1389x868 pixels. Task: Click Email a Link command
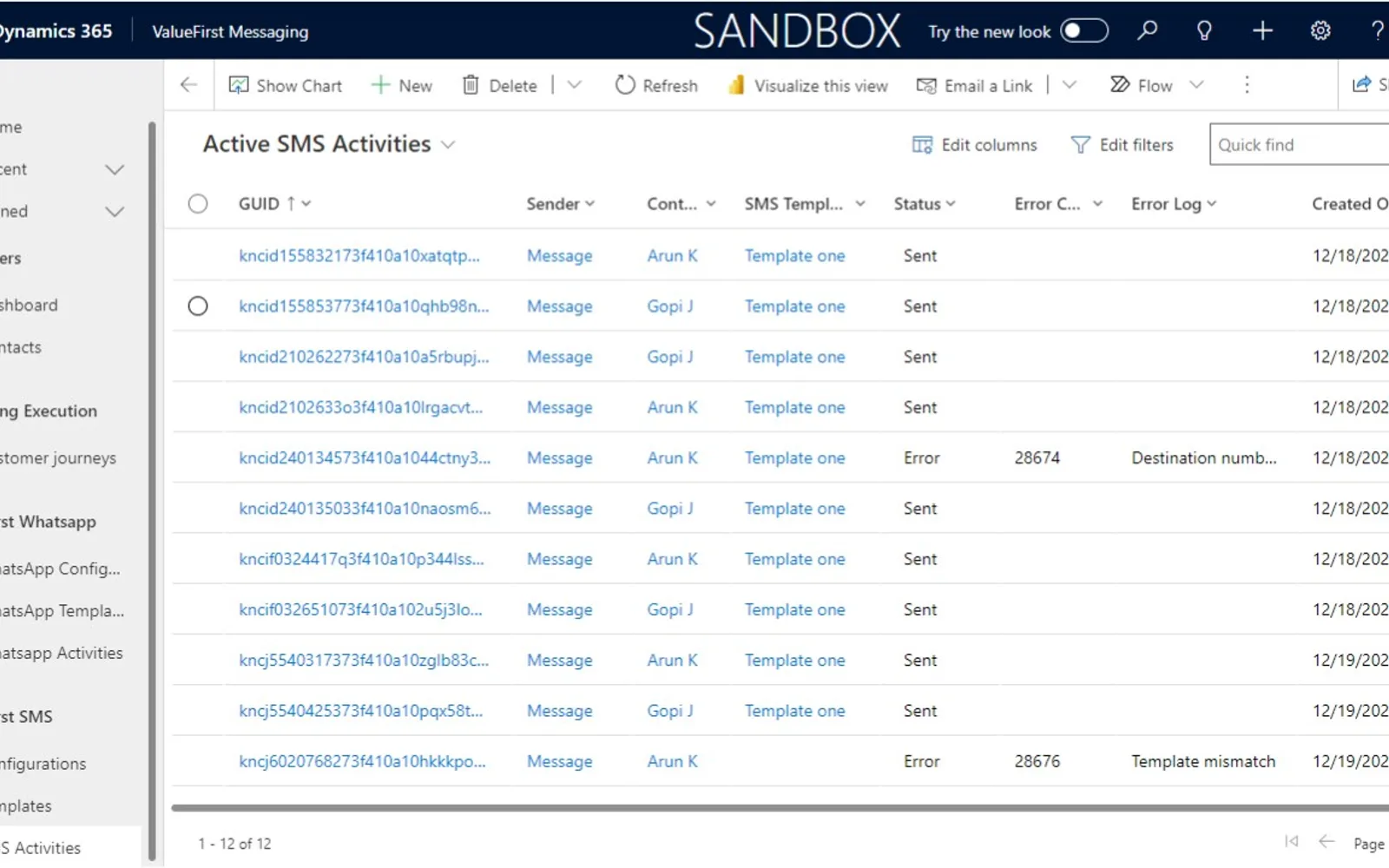[x=974, y=85]
